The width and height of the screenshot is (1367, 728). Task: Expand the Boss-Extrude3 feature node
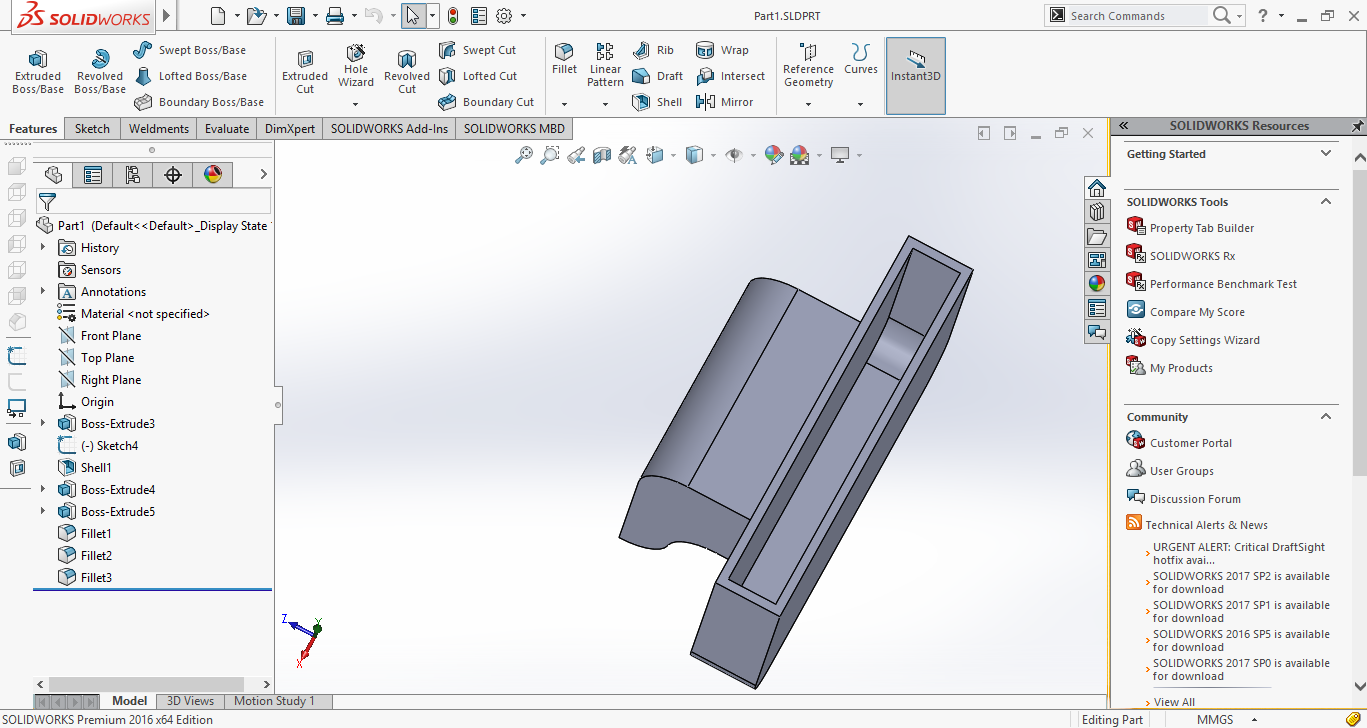[x=43, y=423]
